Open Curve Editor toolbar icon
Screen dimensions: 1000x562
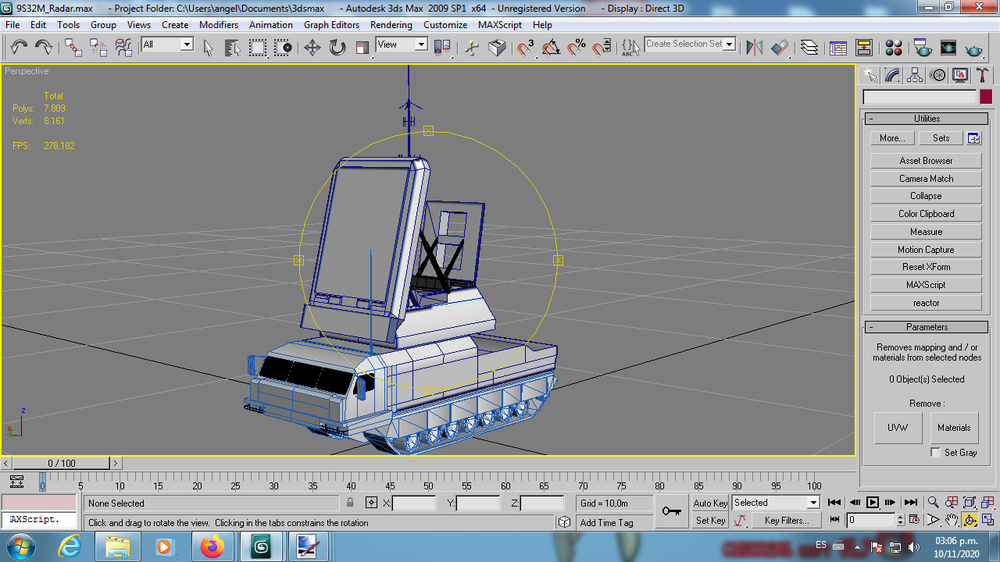(x=838, y=48)
